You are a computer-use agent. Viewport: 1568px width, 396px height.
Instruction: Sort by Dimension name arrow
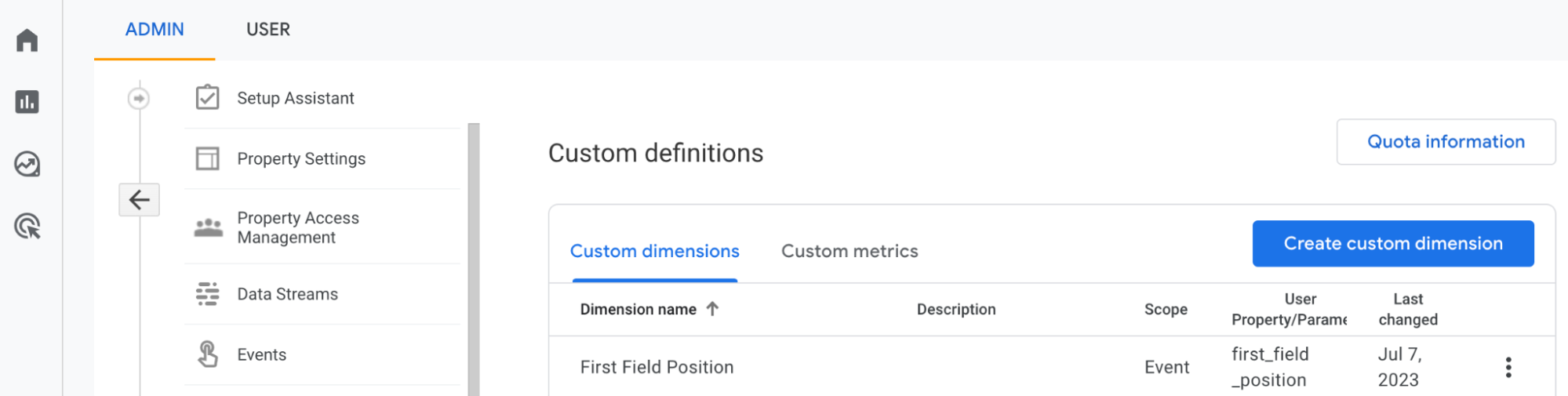[712, 309]
